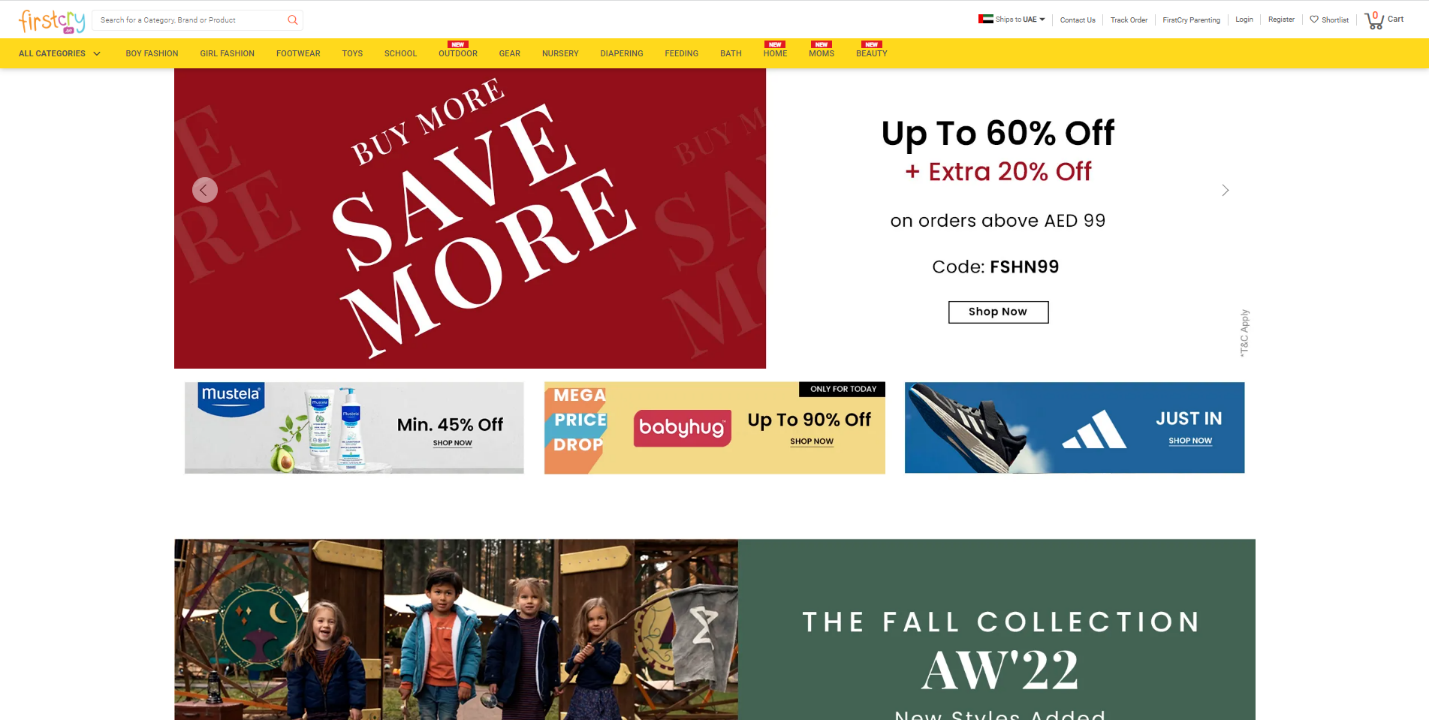
Task: Select the Beauty category with NEW tag
Action: pyautogui.click(x=871, y=50)
